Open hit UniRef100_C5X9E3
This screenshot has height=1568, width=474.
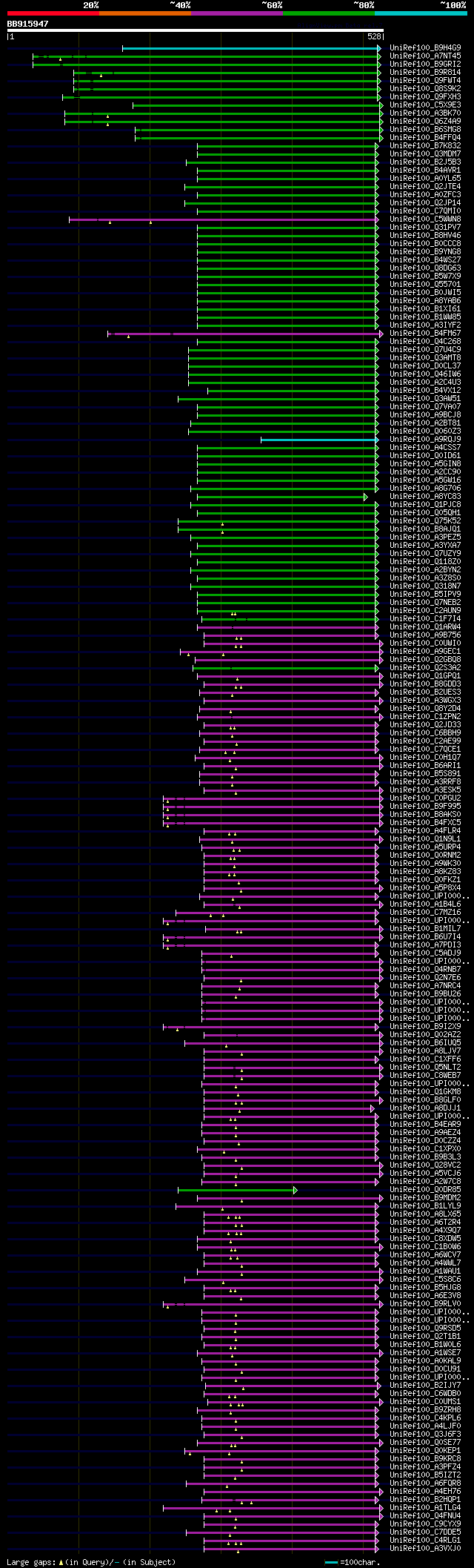425,105
